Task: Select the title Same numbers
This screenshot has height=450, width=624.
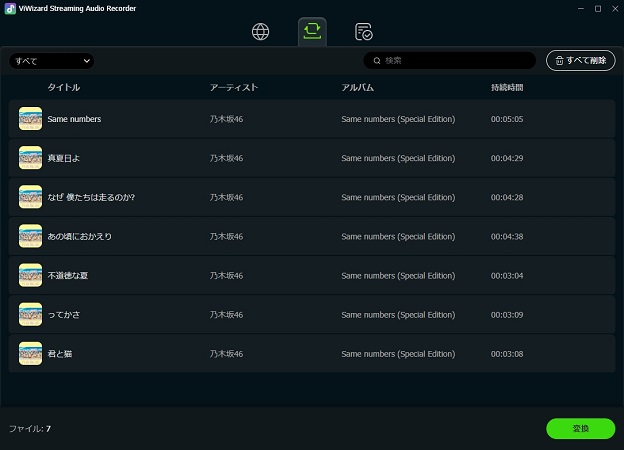Action: point(74,119)
